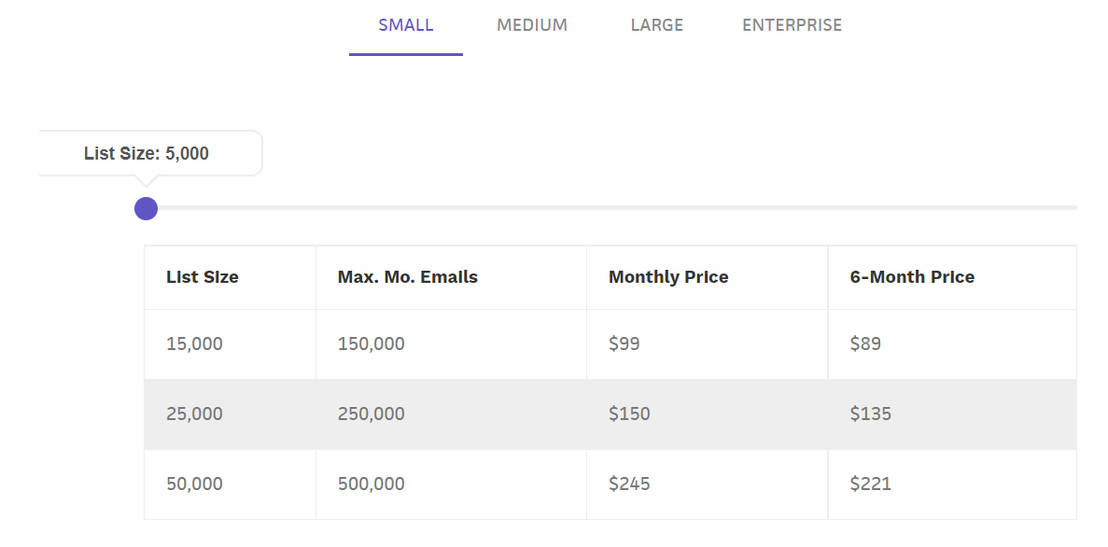The width and height of the screenshot is (1108, 547).
Task: Select the 500,000 max emails cell
Action: click(451, 484)
